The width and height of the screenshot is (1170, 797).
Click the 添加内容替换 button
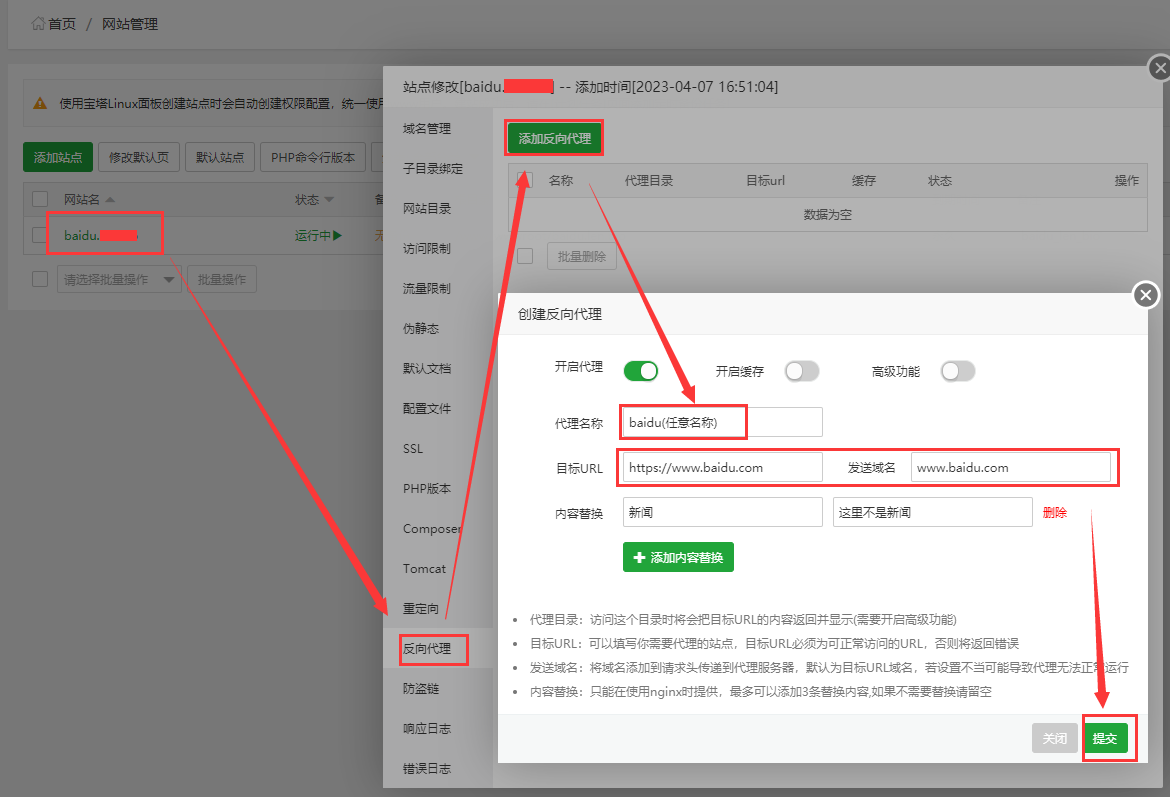pyautogui.click(x=678, y=557)
